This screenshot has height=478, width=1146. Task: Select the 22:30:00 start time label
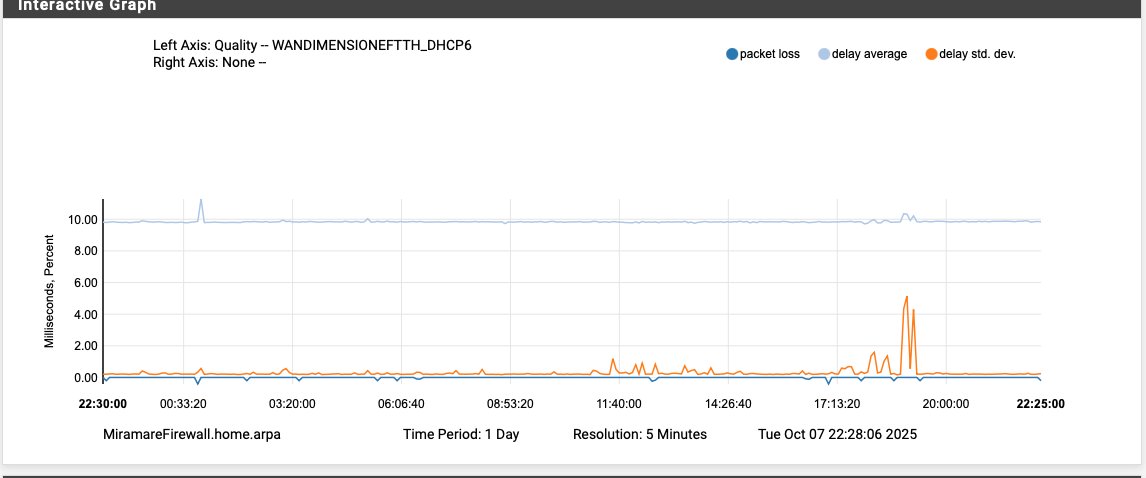tap(103, 404)
